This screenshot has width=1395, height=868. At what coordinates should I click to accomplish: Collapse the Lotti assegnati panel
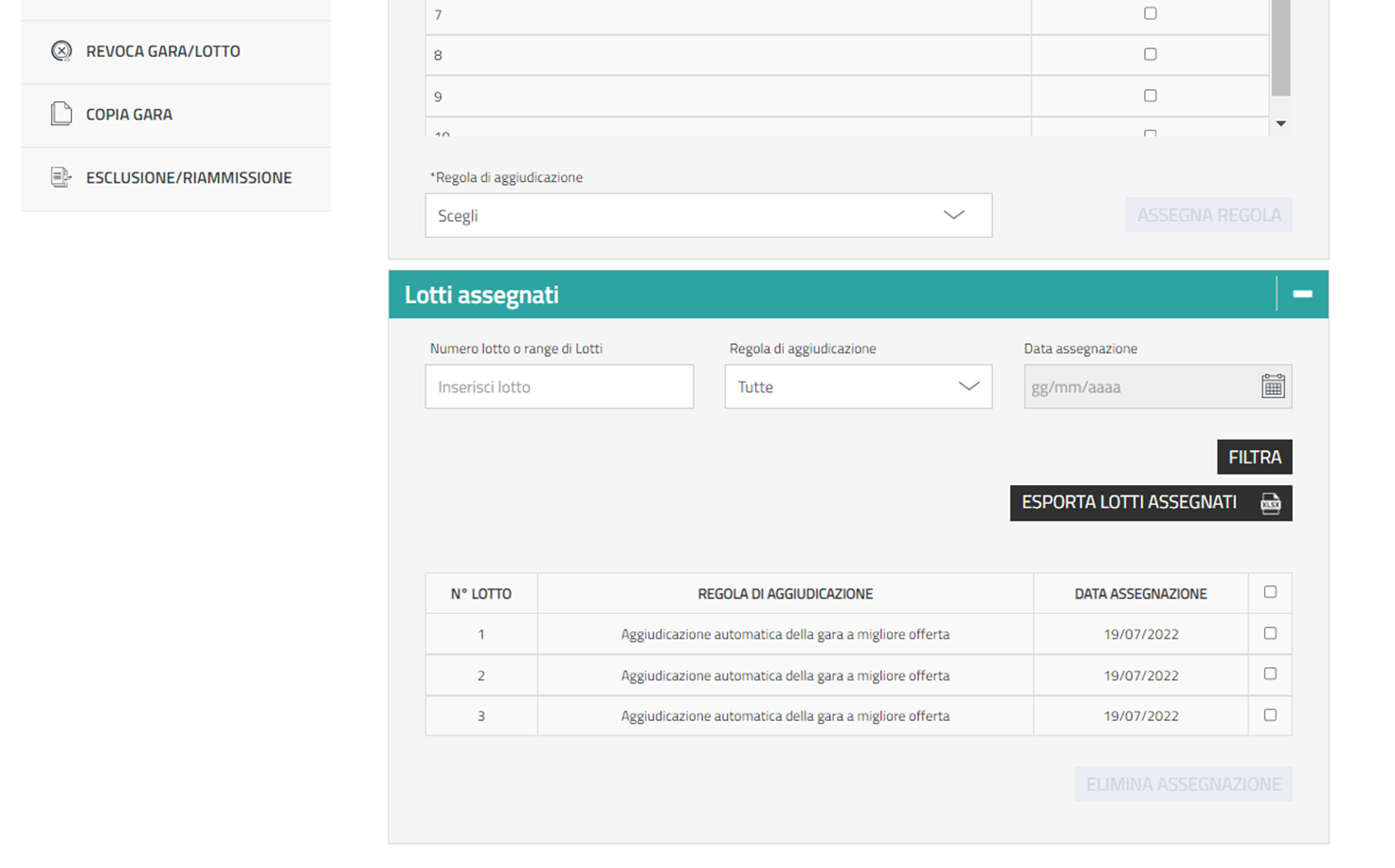[1302, 294]
